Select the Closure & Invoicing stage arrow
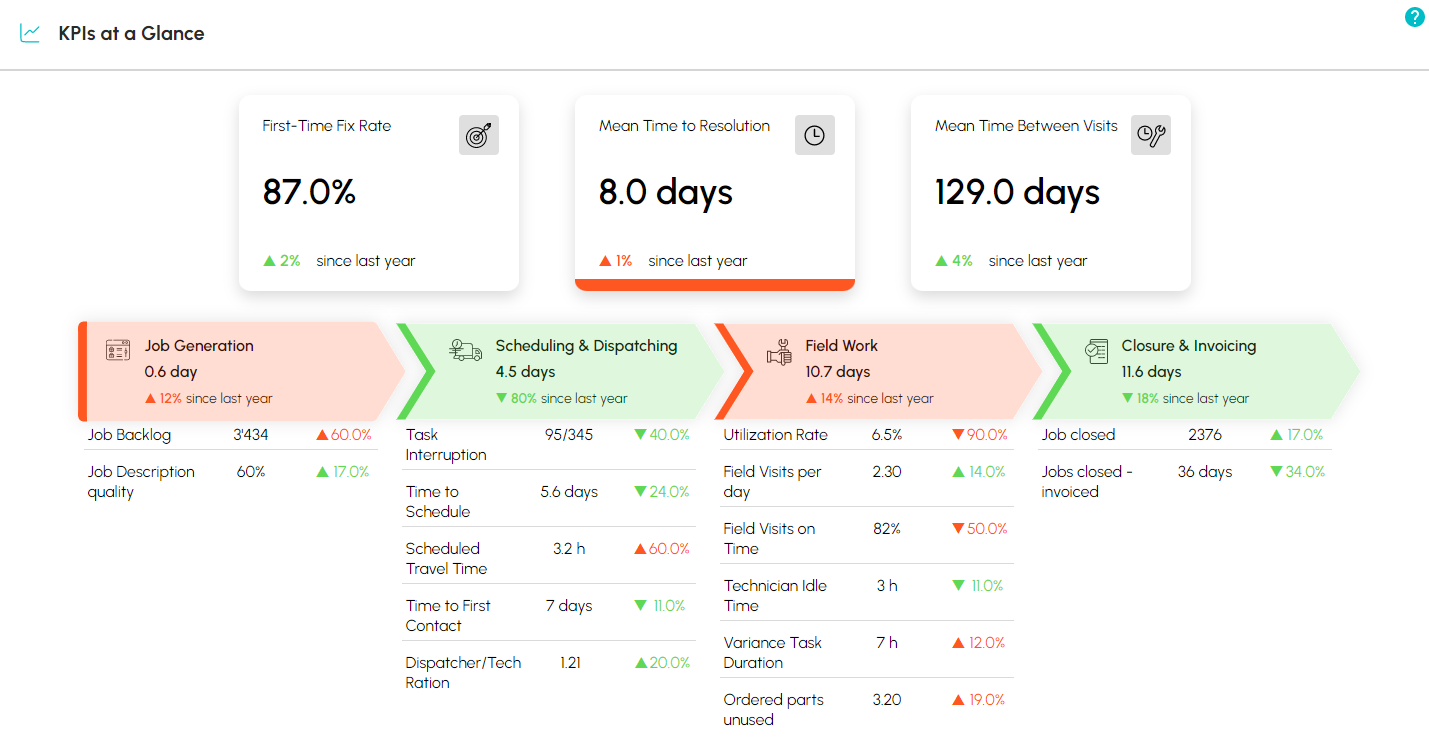 tap(1196, 371)
